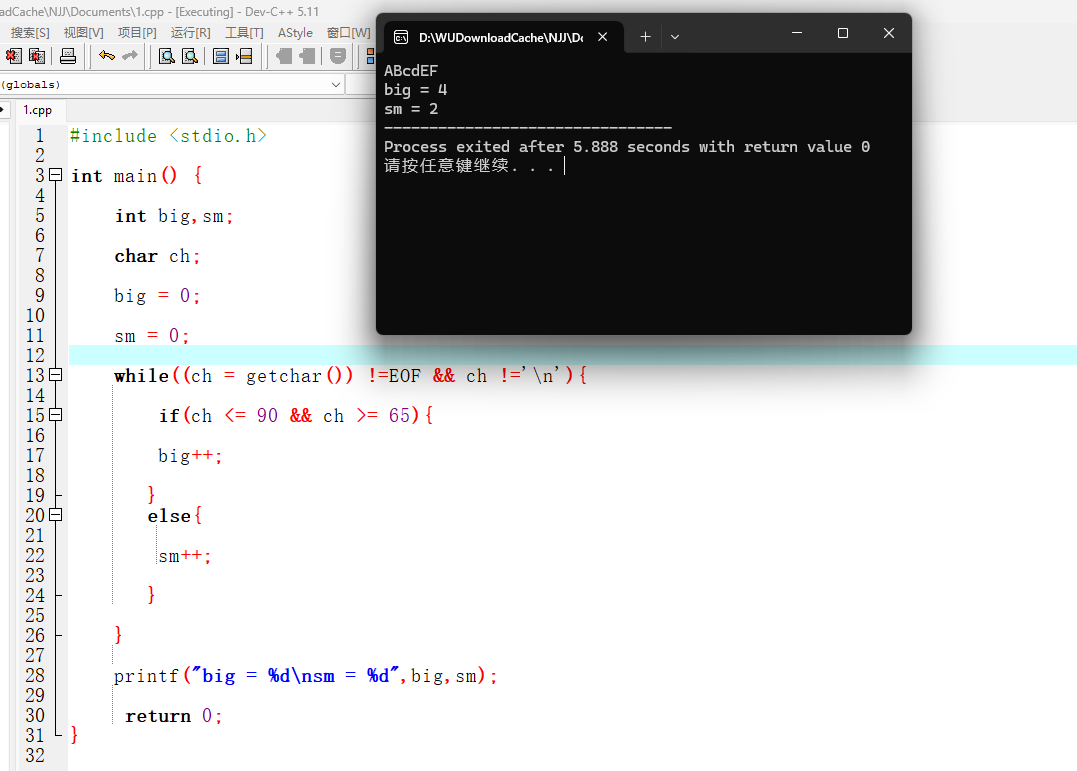Click the 'int big,sm;' declaration
Viewport: 1077px width, 771px height.
174,216
